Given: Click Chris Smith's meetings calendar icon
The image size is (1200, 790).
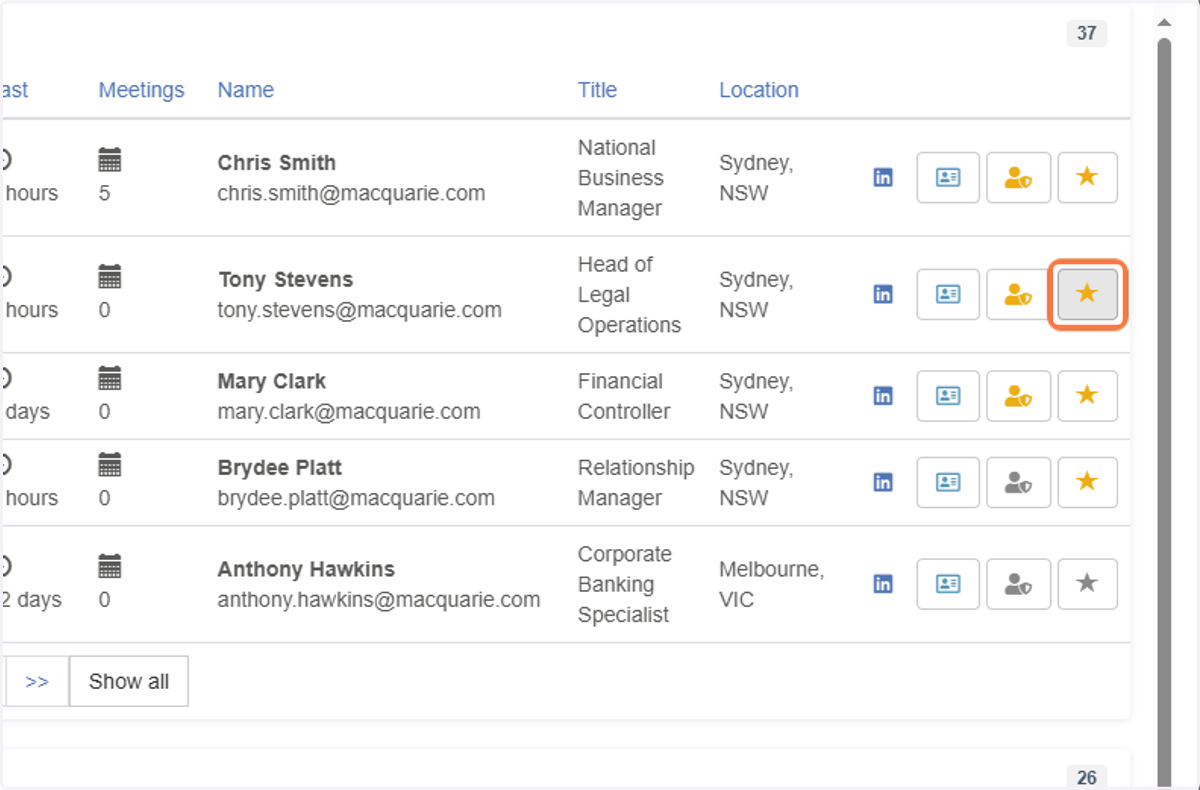Looking at the screenshot, I should pos(110,160).
